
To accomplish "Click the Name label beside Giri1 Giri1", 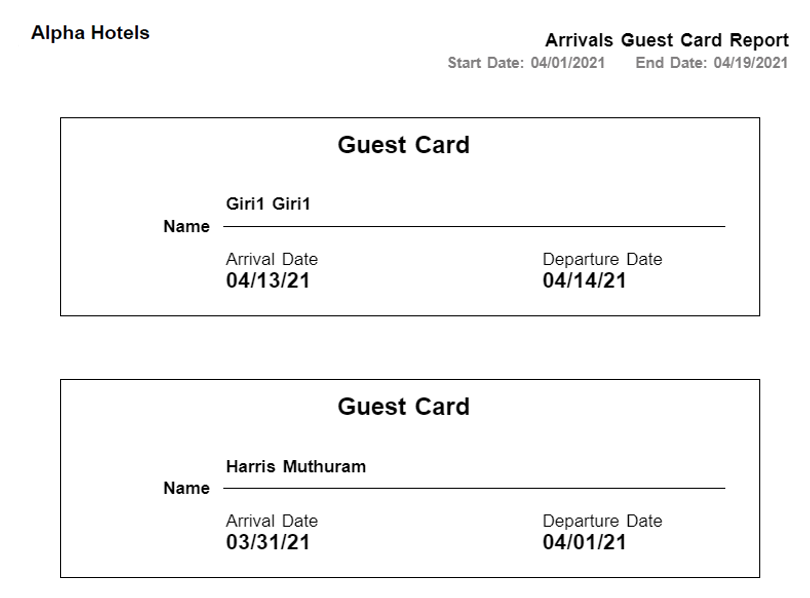I will (x=186, y=227).
